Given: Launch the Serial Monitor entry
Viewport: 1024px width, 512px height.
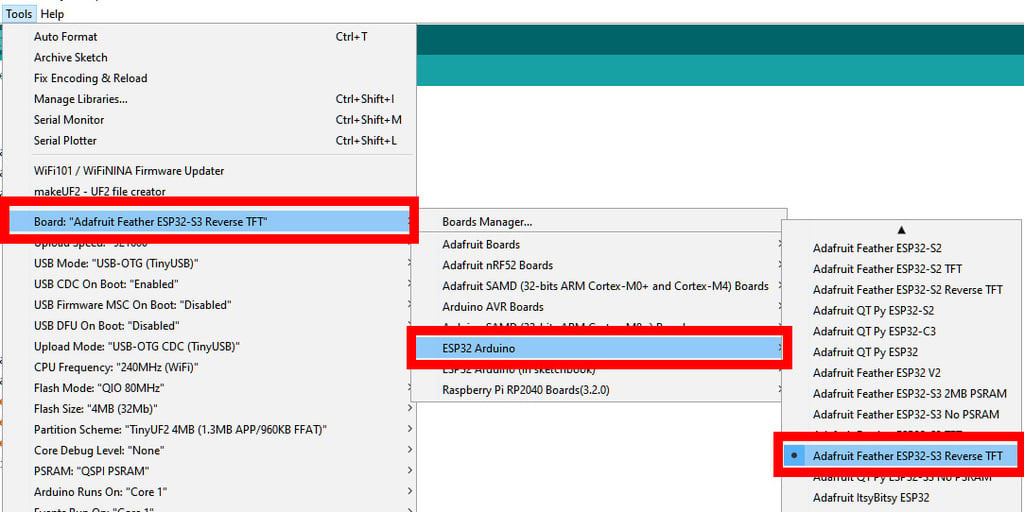Looking at the screenshot, I should click(209, 120).
